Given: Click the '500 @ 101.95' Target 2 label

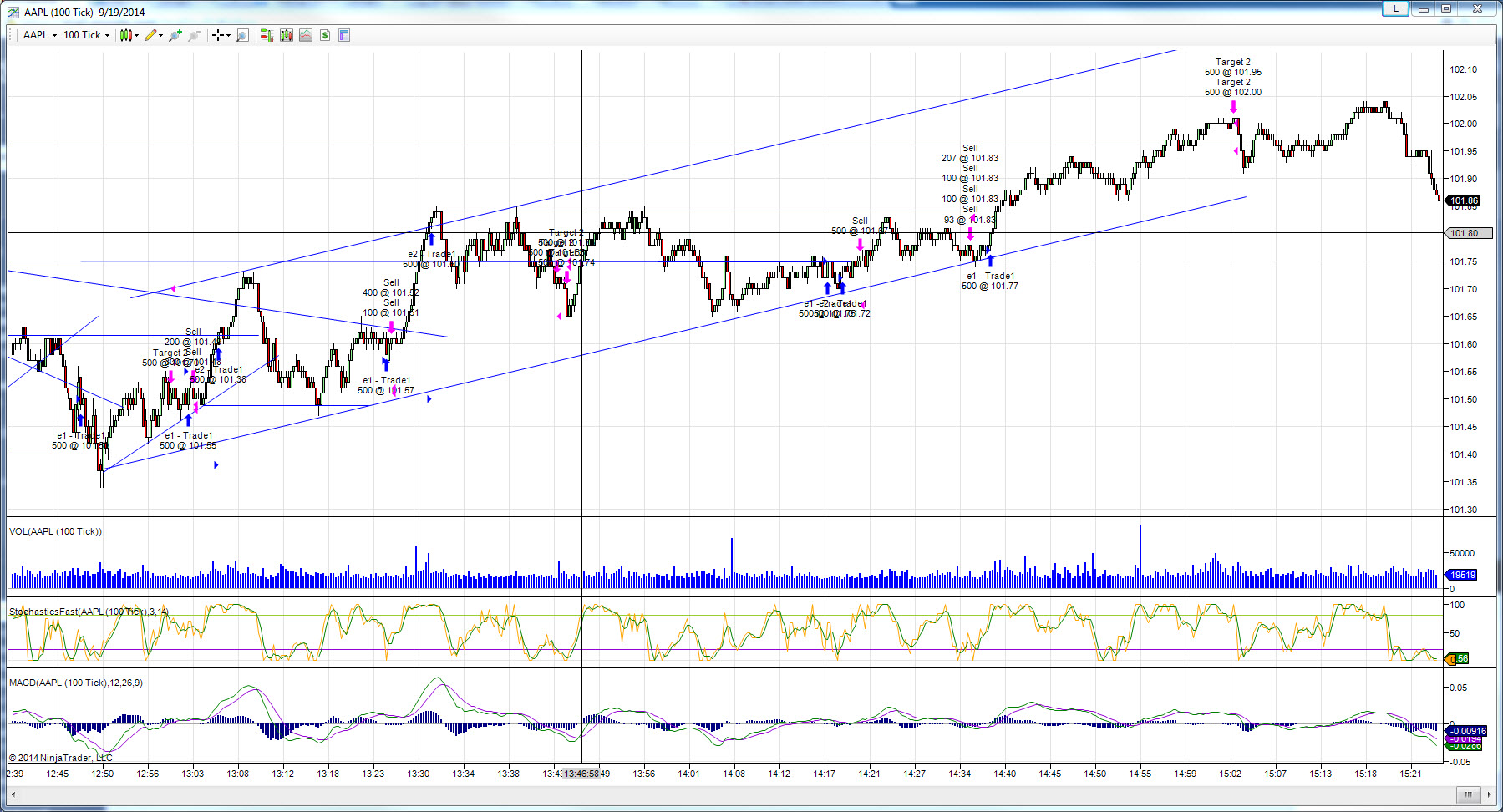Looking at the screenshot, I should coord(1233,72).
